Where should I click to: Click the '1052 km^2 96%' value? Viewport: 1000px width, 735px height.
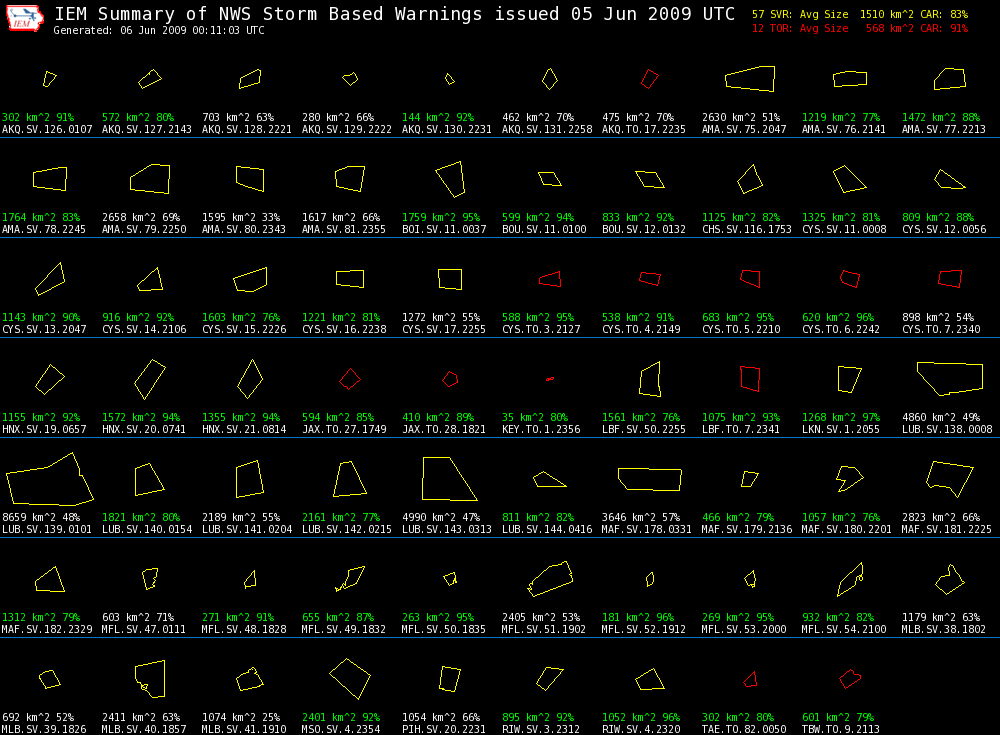641,718
